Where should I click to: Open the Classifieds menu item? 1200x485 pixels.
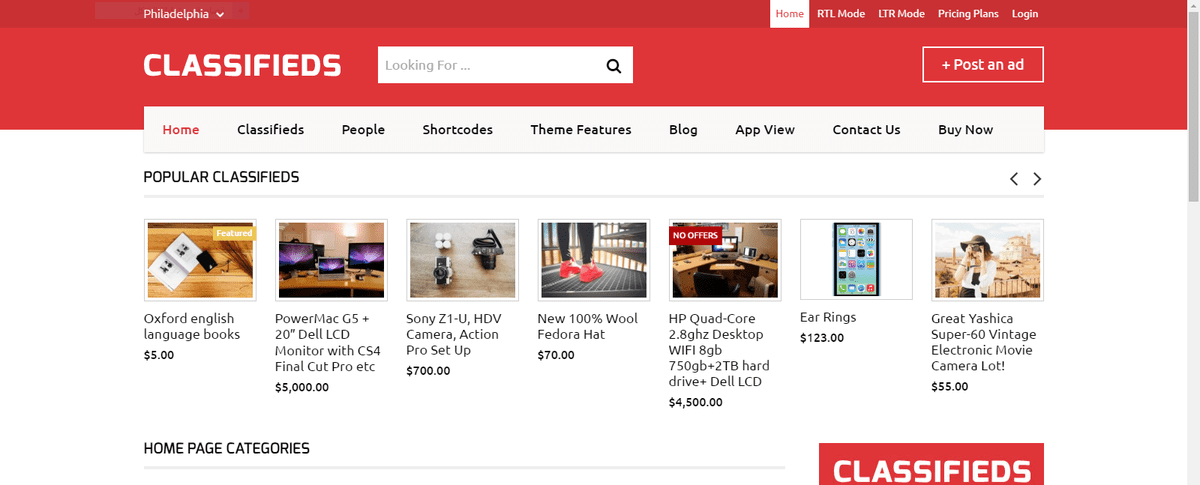click(270, 129)
